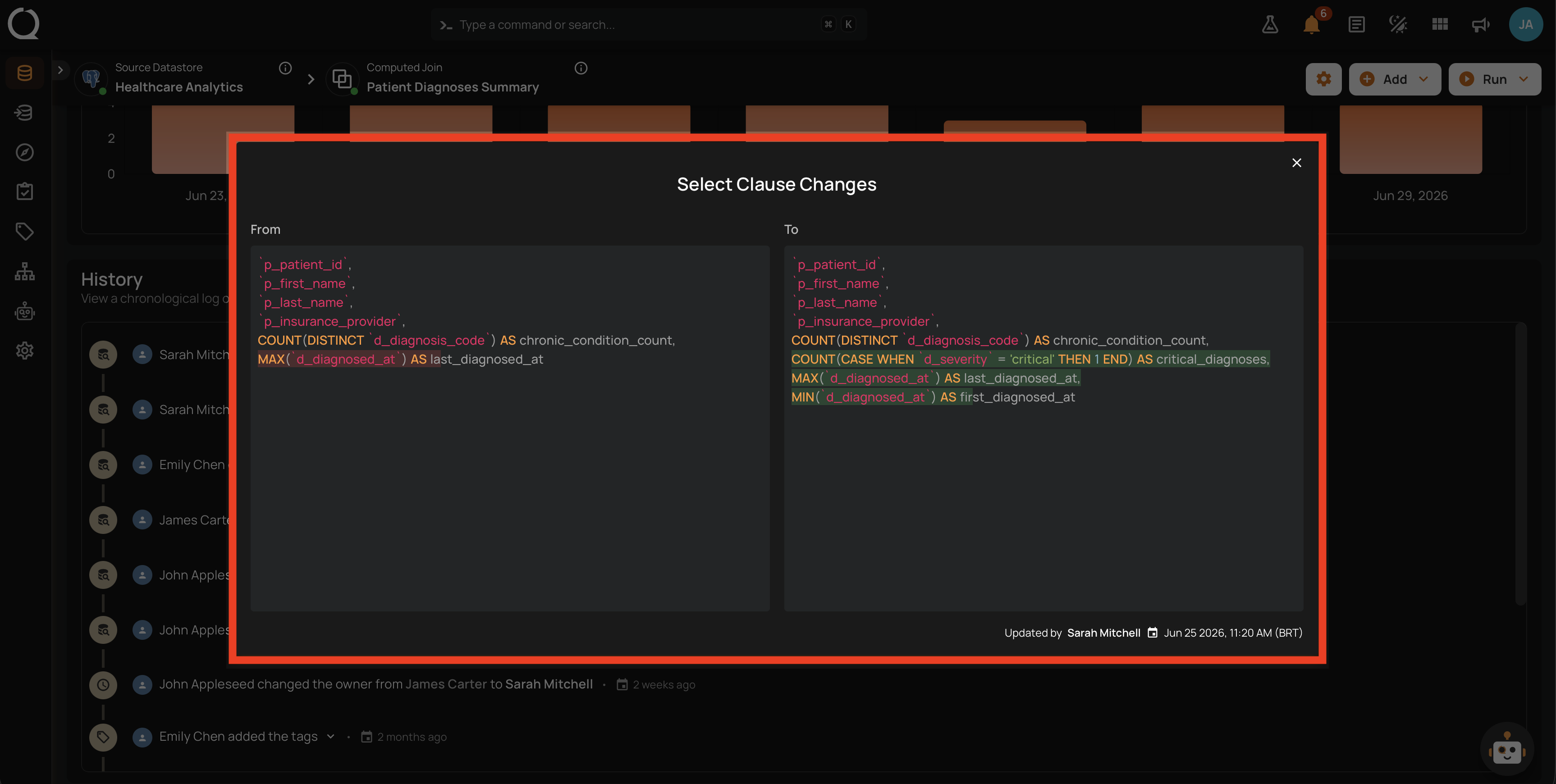
Task: Toggle the theme wand icon in top bar
Action: [x=1398, y=25]
